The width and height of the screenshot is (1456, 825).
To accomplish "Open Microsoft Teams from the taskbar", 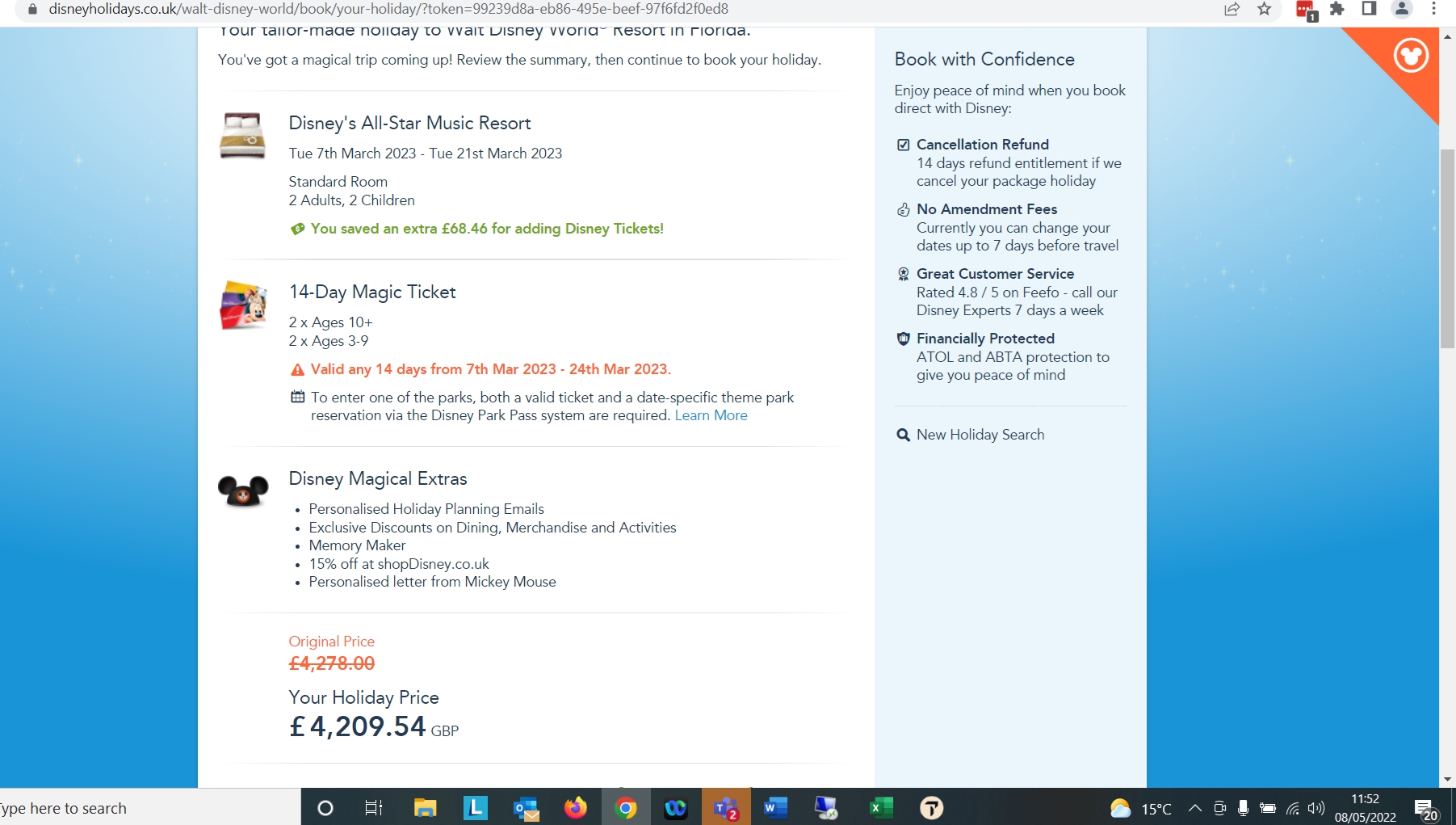I will click(x=726, y=808).
